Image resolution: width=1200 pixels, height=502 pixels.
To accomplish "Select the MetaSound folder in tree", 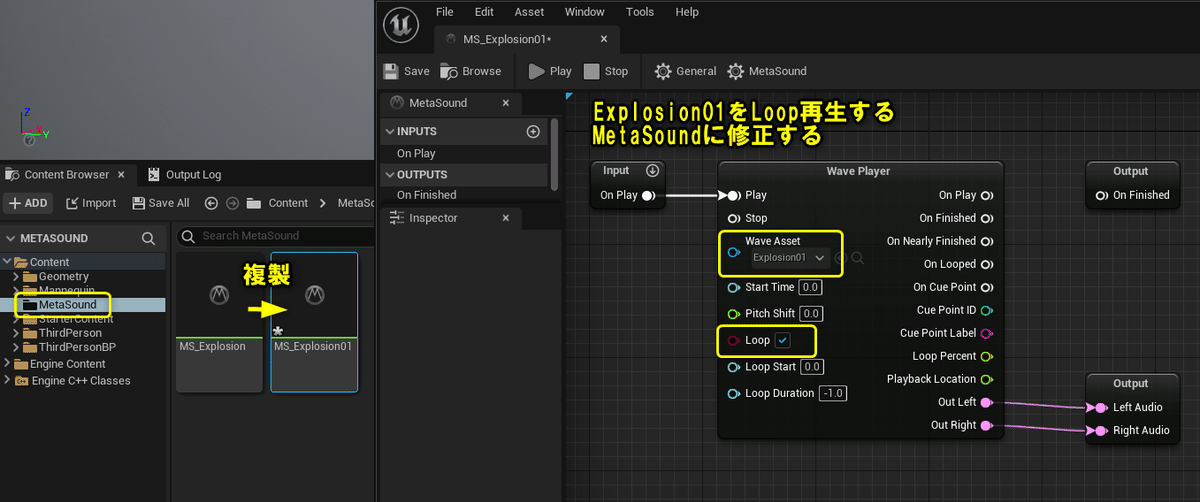I will 68,304.
